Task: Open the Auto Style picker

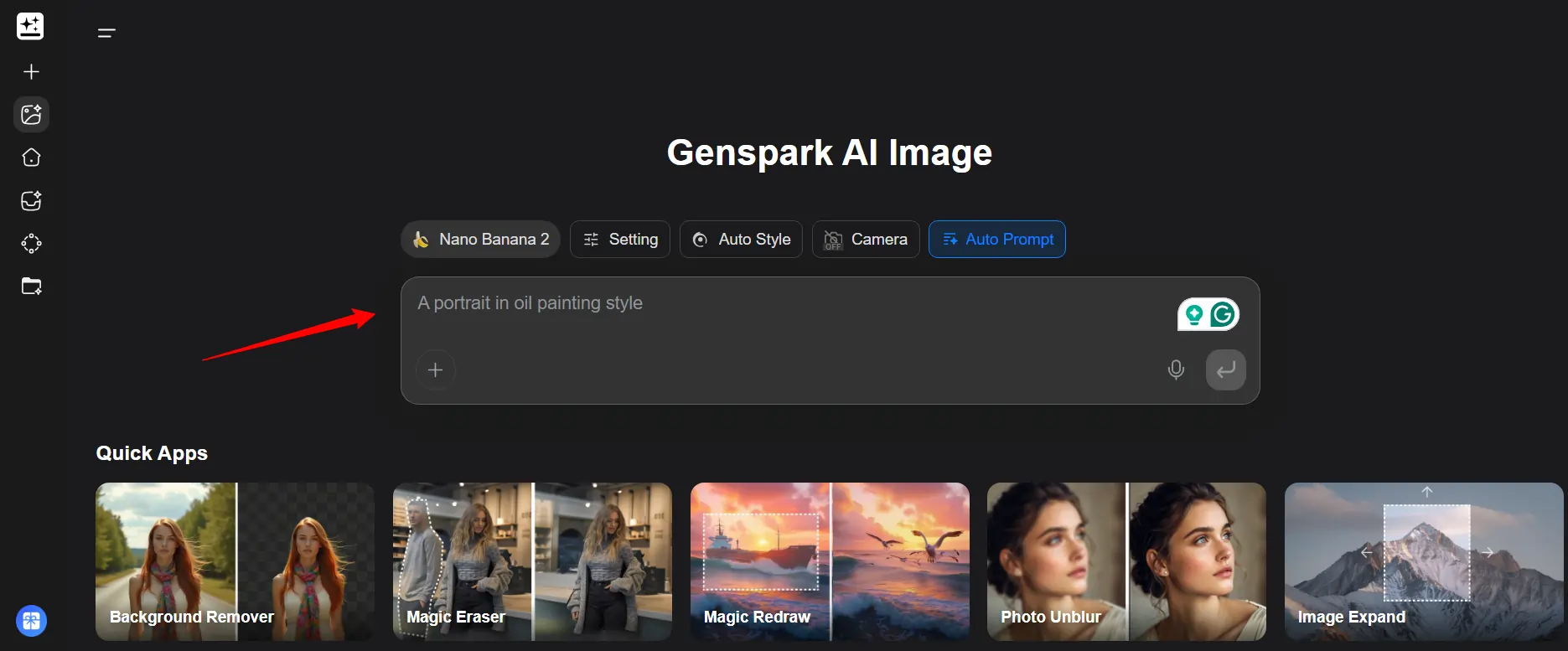Action: point(741,240)
